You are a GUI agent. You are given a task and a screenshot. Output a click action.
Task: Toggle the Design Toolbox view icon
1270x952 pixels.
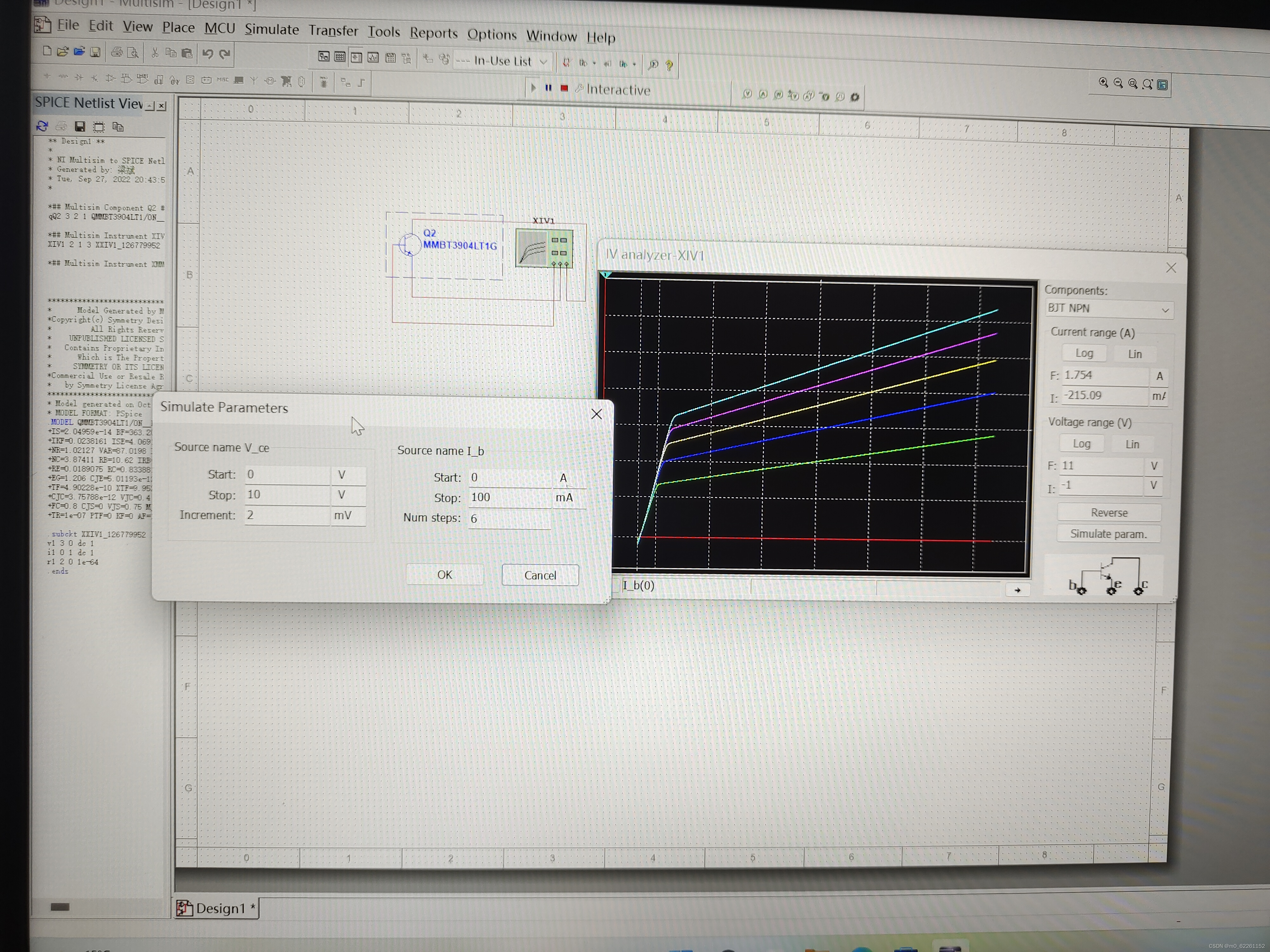pyautogui.click(x=324, y=57)
